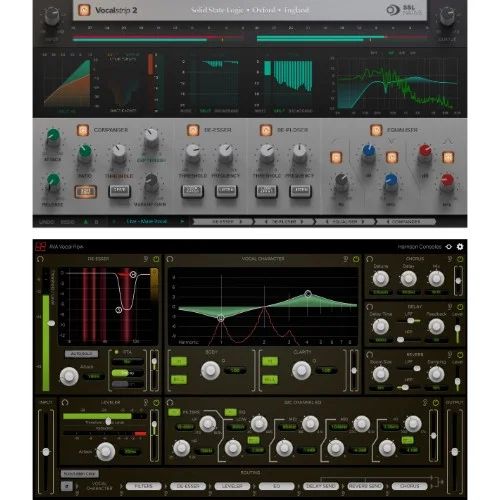Click the Input fader handle
The height and width of the screenshot is (500, 500).
point(46,452)
